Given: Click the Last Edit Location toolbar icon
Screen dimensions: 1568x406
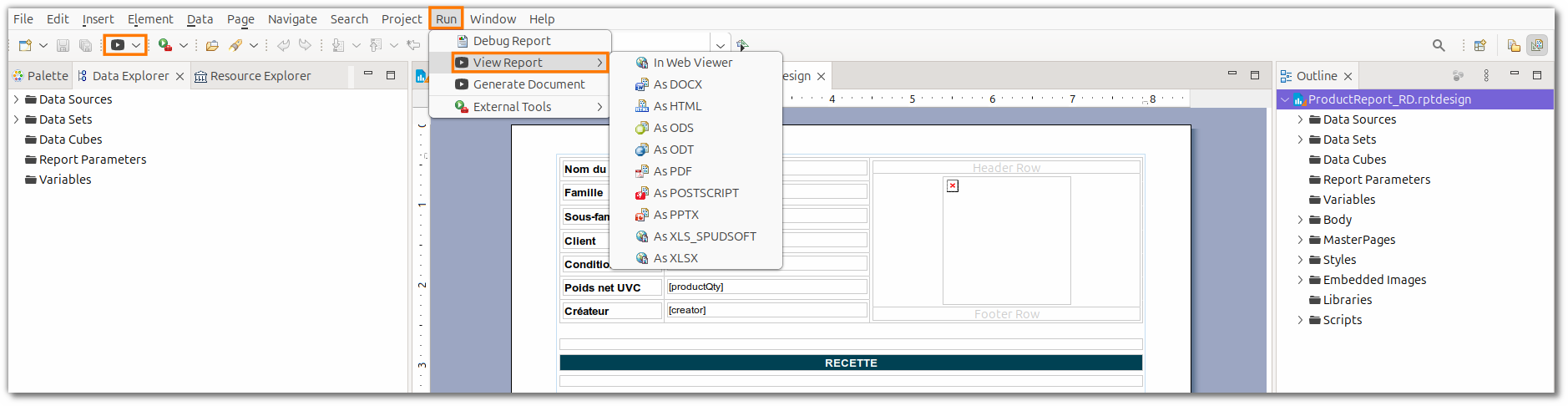Looking at the screenshot, I should pyautogui.click(x=413, y=45).
